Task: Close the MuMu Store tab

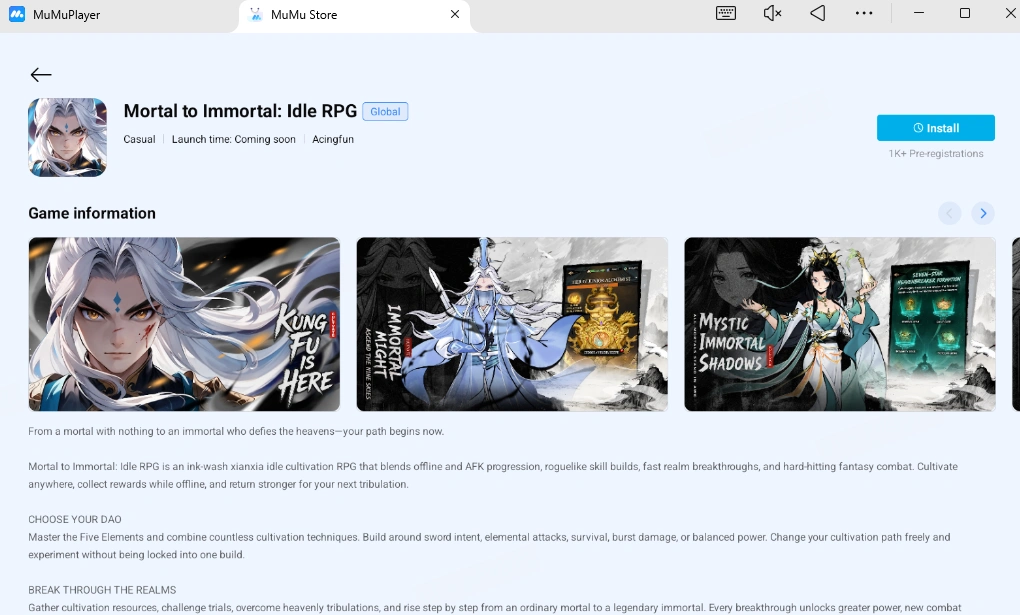Action: pos(455,14)
